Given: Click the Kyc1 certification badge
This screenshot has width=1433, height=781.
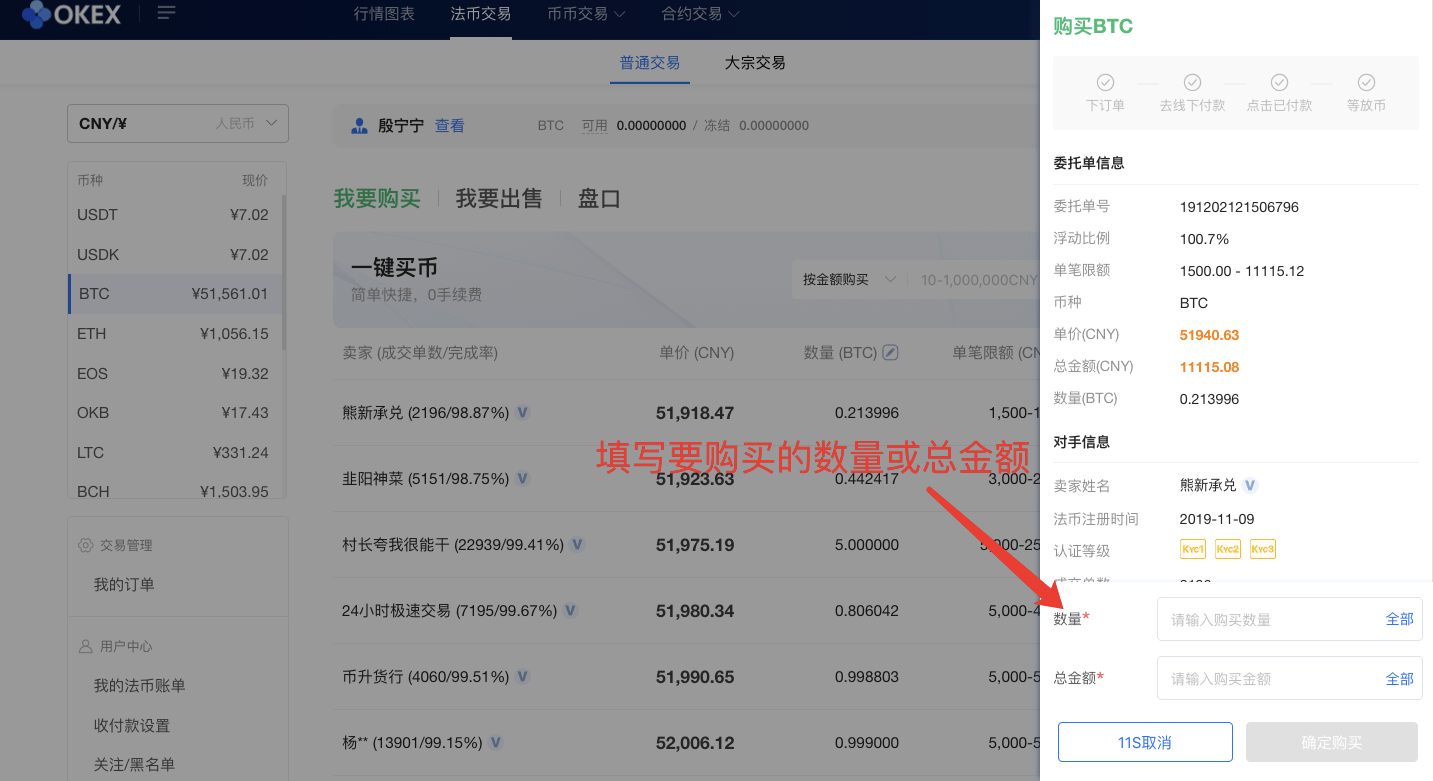Looking at the screenshot, I should tap(1192, 548).
